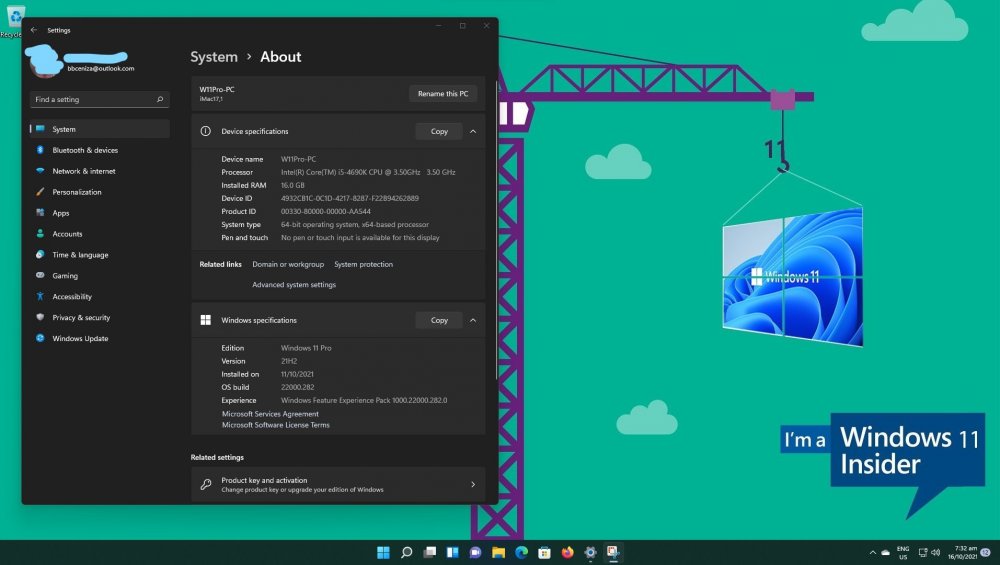Click the network tray icon
Screen dimensions: 1000x565
coord(923,552)
